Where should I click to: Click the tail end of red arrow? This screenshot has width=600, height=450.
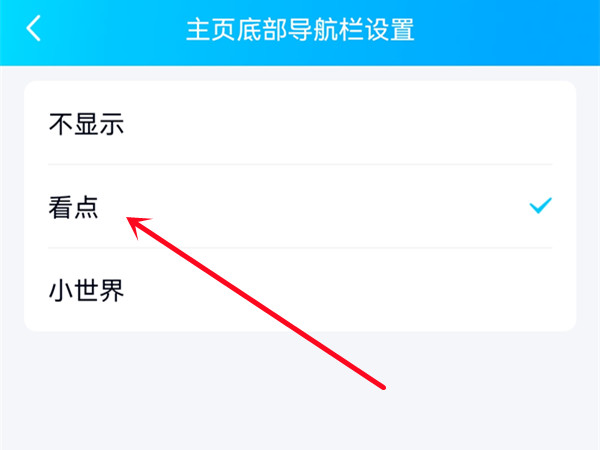(382, 387)
